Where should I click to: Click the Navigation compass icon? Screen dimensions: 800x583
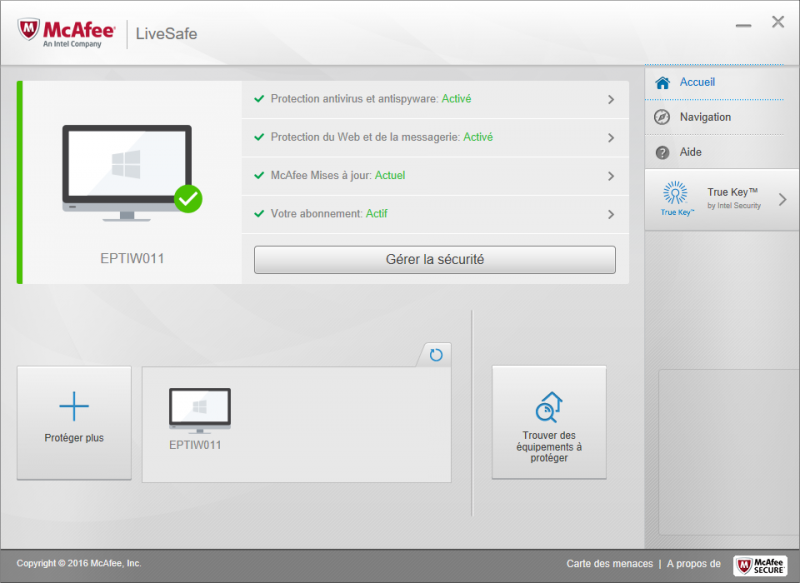[x=660, y=117]
